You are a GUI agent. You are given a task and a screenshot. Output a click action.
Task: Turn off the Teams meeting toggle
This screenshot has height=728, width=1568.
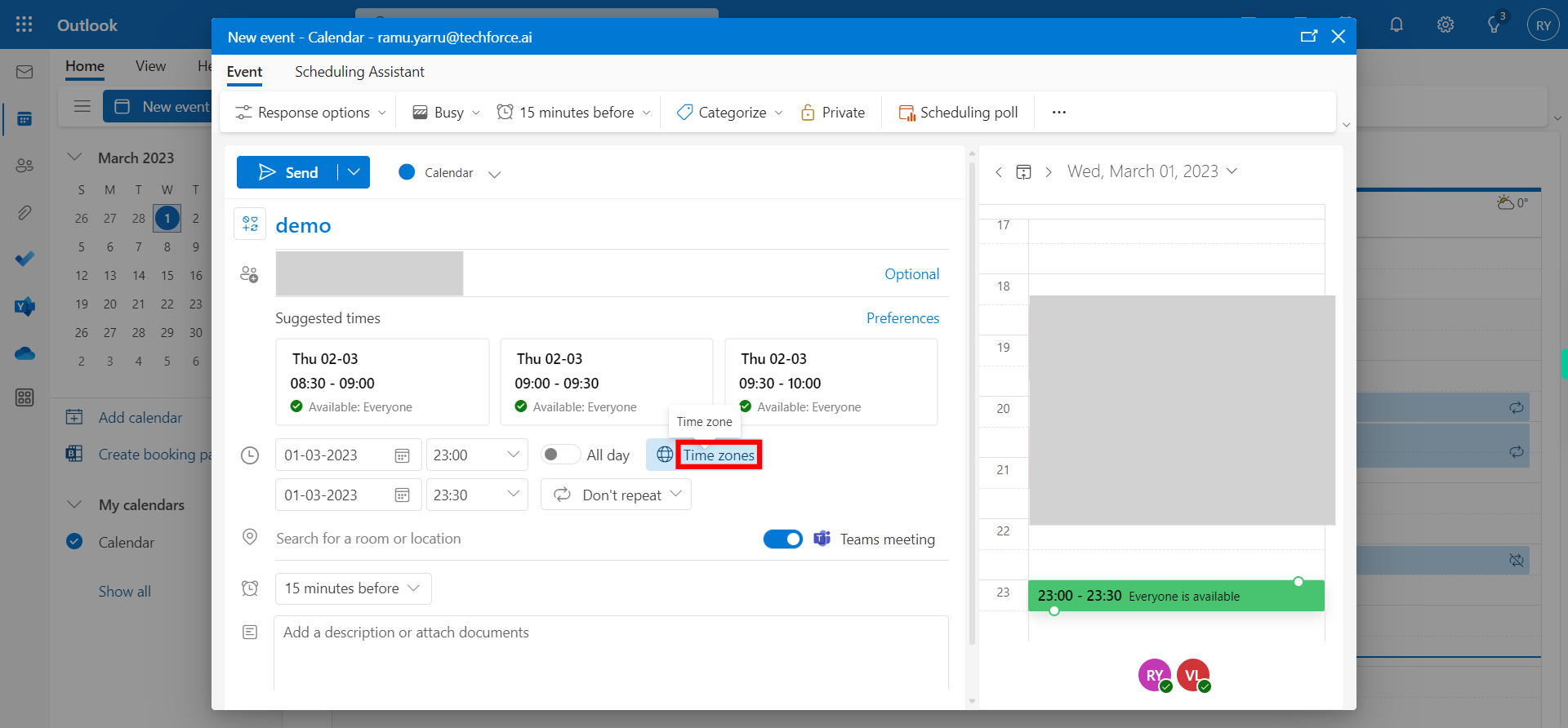pyautogui.click(x=783, y=539)
